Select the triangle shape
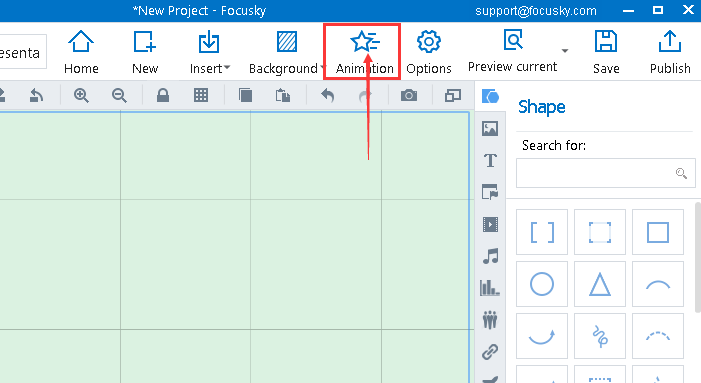The height and width of the screenshot is (383, 701). [x=600, y=284]
